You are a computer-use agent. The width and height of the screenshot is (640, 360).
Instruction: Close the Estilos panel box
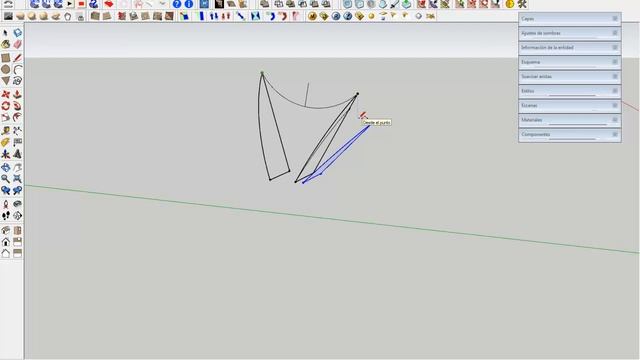coord(615,91)
